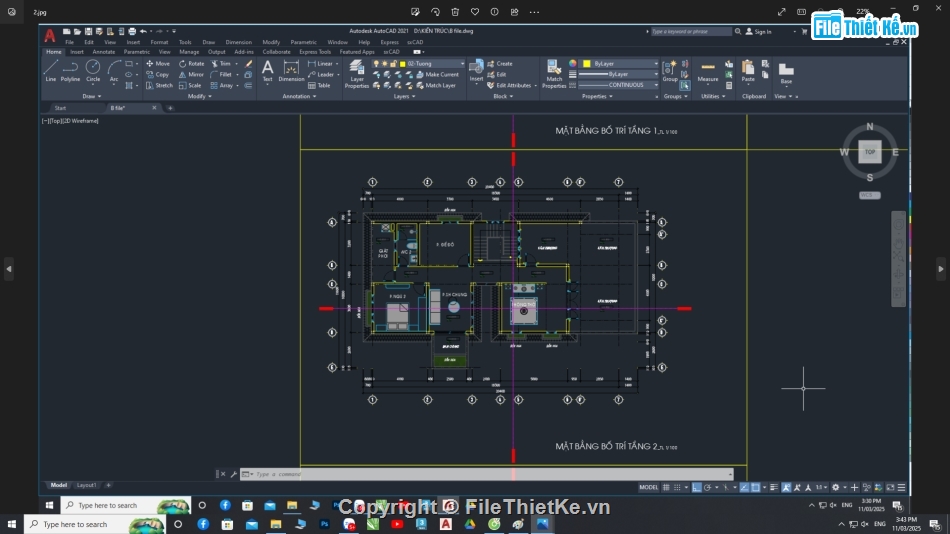This screenshot has height=534, width=950.
Task: Click Edit Attributes button
Action: point(510,85)
